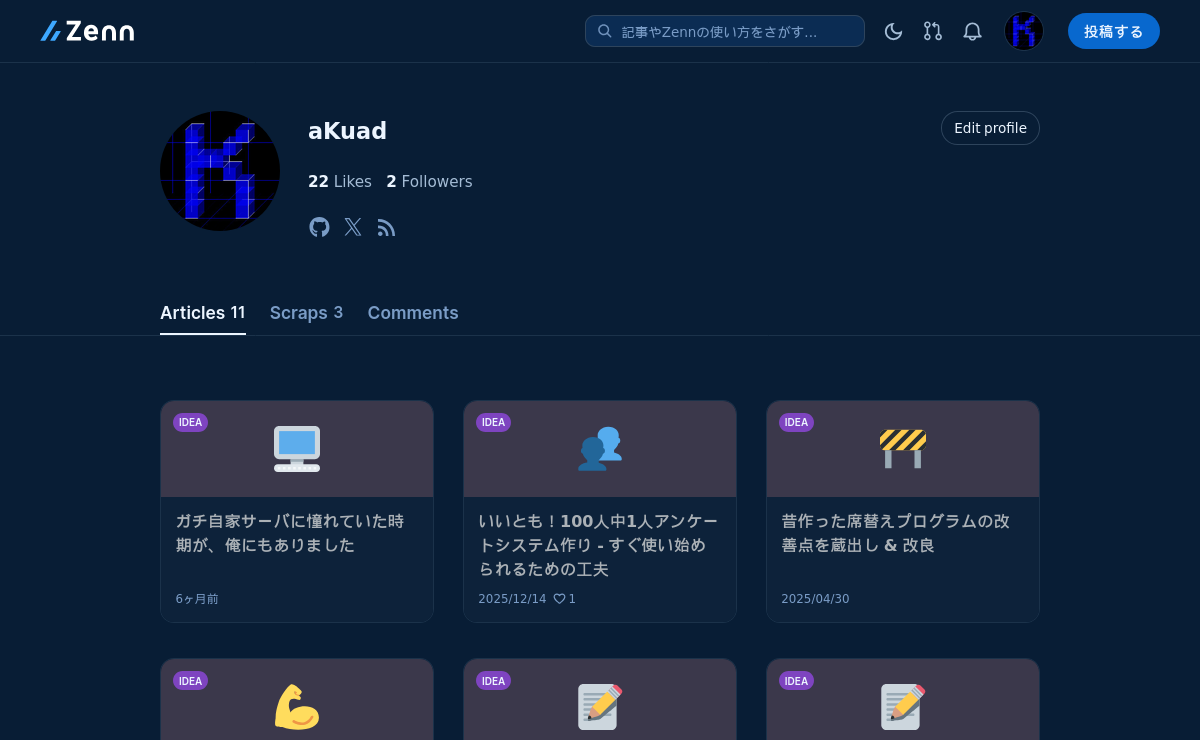Click the desktop computer emoji thumbnail
Image resolution: width=1200 pixels, height=740 pixels.
(x=297, y=449)
